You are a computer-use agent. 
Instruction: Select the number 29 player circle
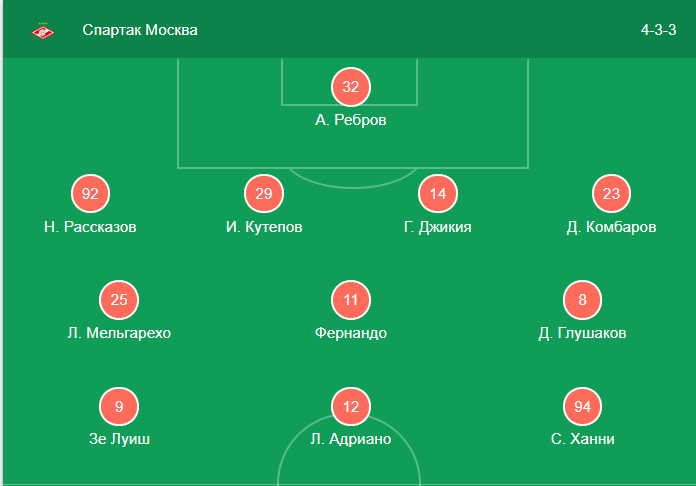point(264,194)
